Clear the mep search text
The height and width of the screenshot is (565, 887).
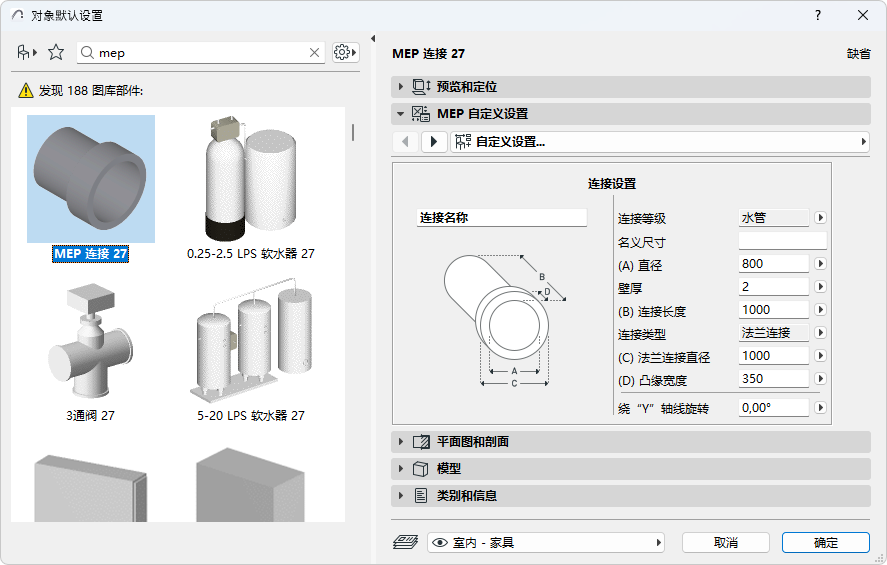[315, 53]
